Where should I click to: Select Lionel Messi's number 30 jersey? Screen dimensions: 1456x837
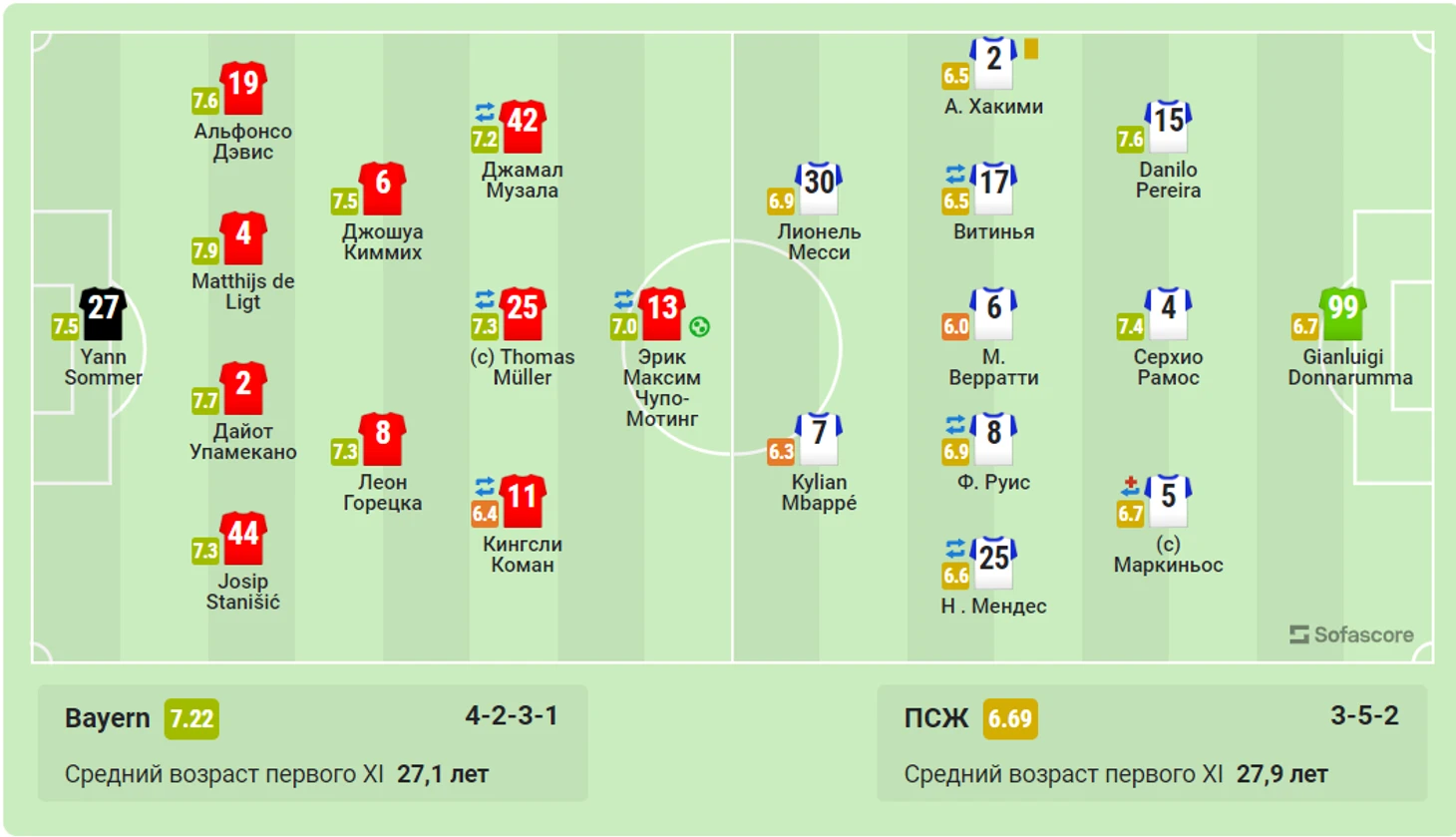coord(819,189)
